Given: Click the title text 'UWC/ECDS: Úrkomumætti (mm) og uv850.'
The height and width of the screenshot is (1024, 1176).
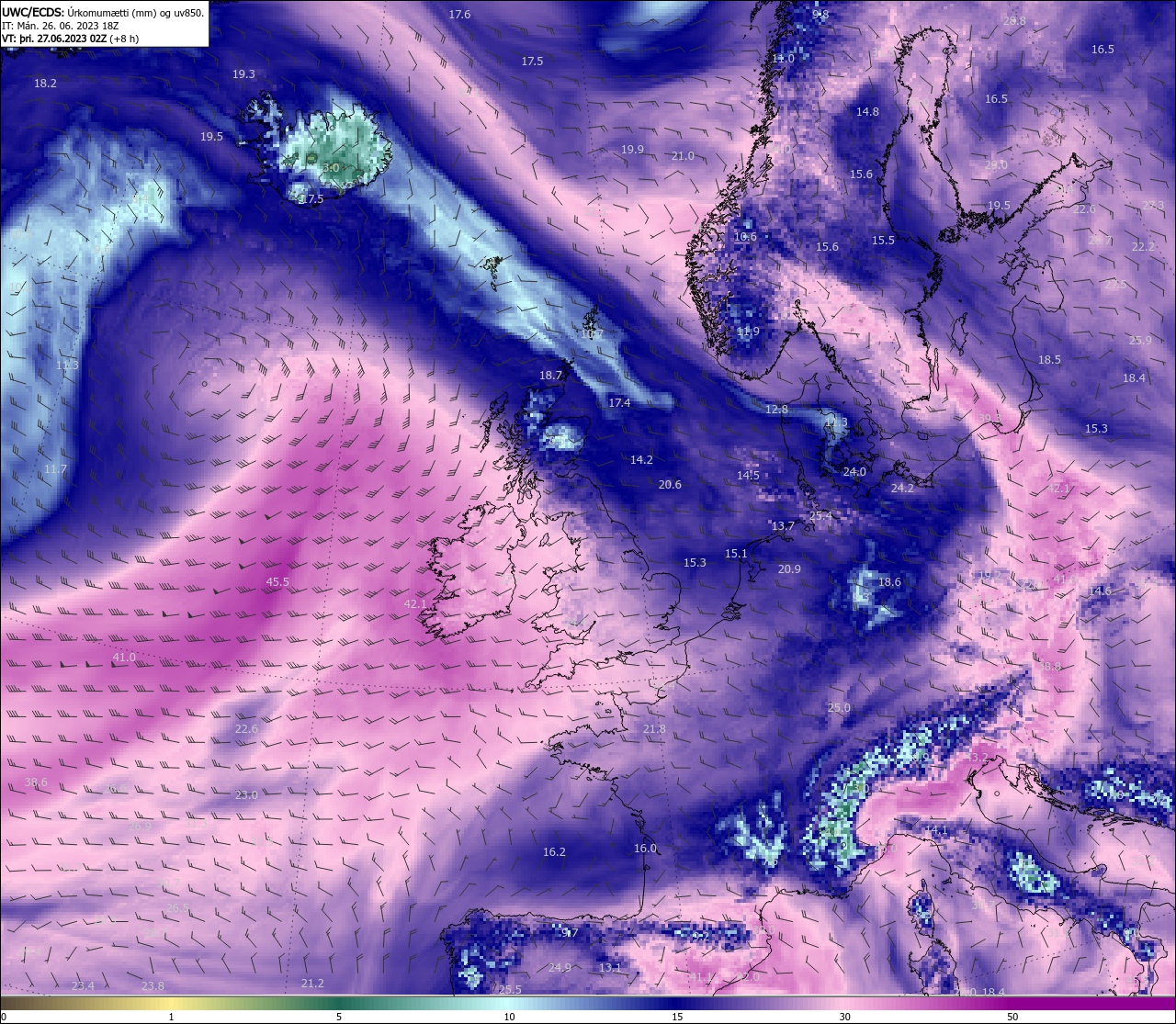Looking at the screenshot, I should pos(103,13).
